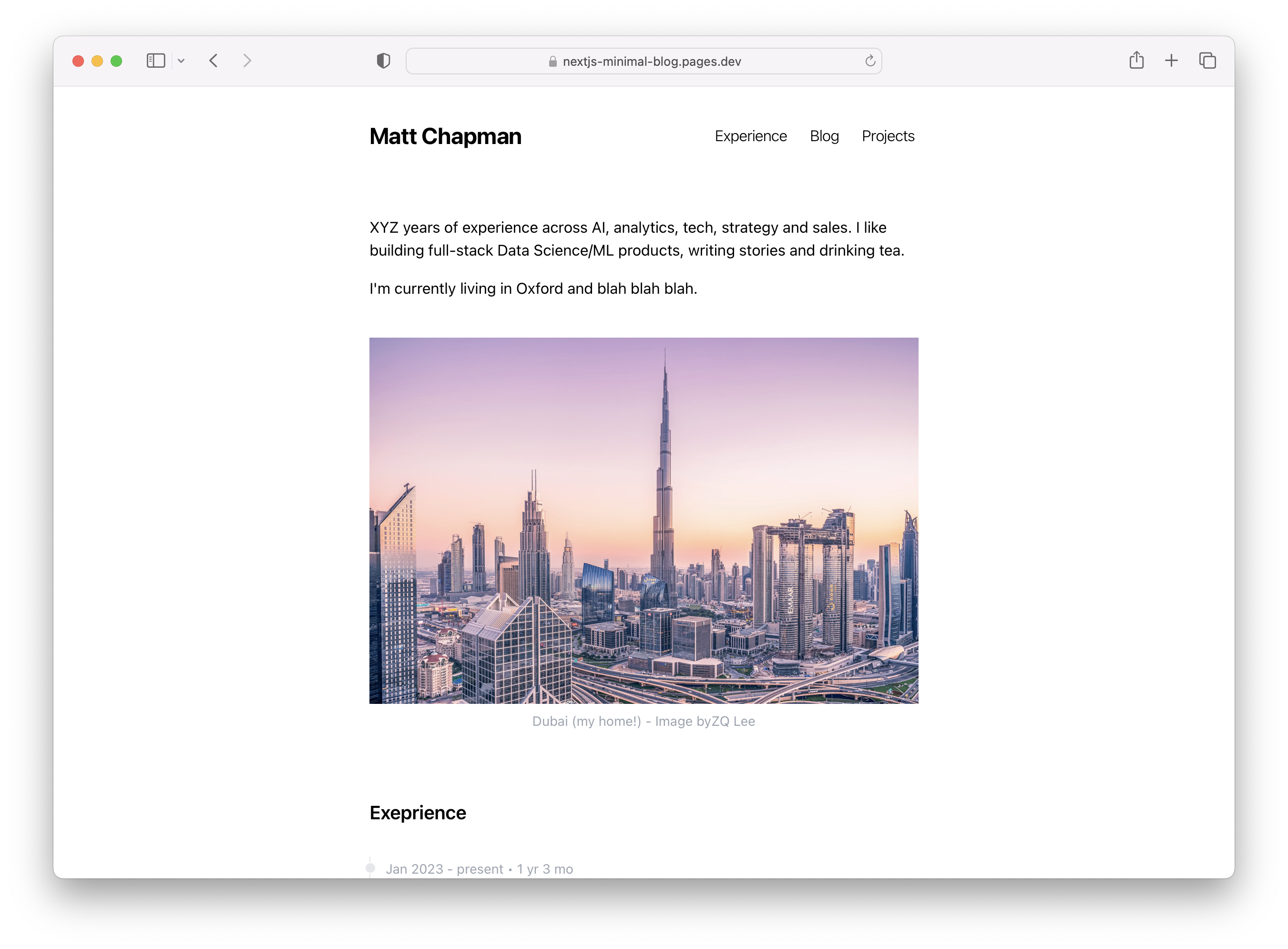Open the ZQ Lee image credit link
Viewport: 1288px width, 949px height.
(733, 722)
